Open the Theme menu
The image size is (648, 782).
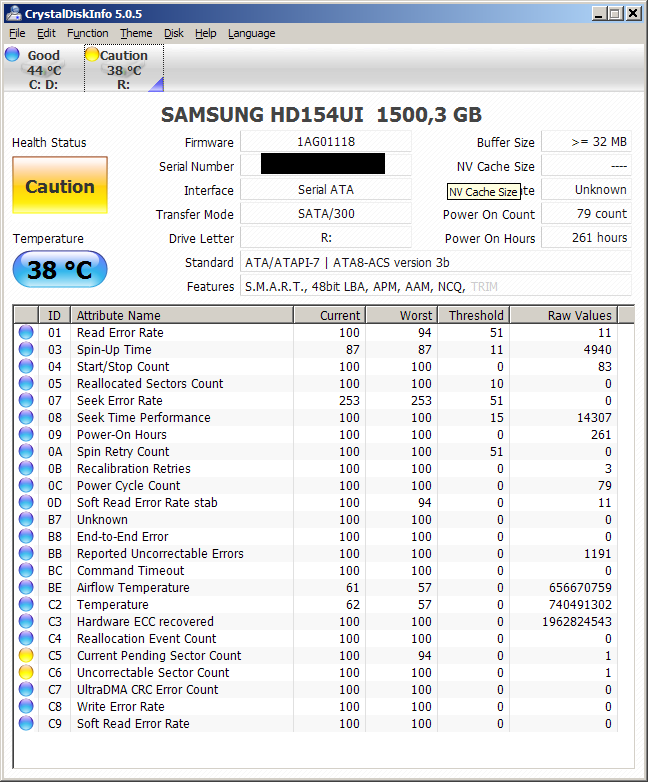(x=136, y=33)
